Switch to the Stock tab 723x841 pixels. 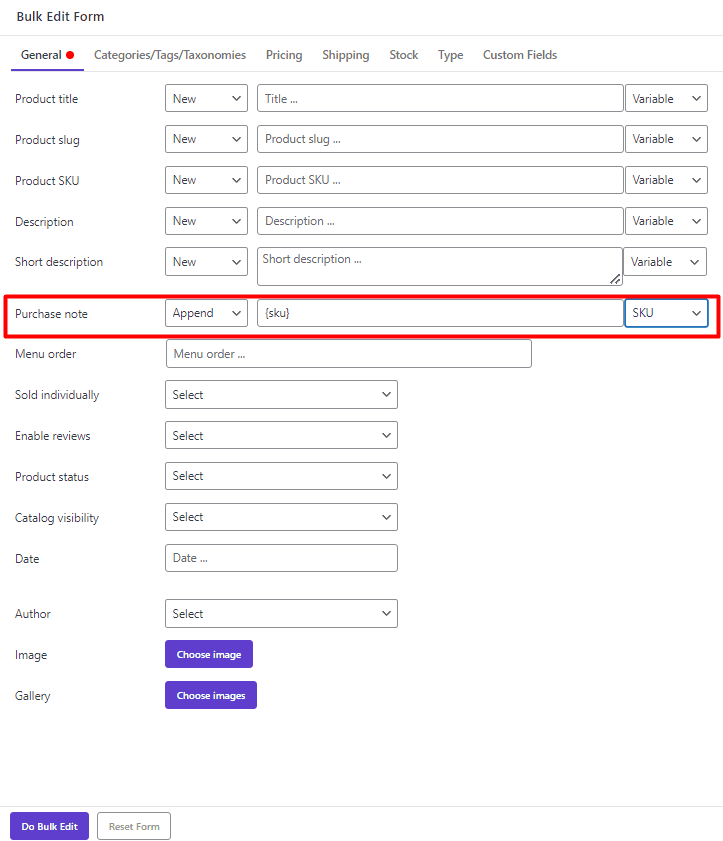coord(403,55)
